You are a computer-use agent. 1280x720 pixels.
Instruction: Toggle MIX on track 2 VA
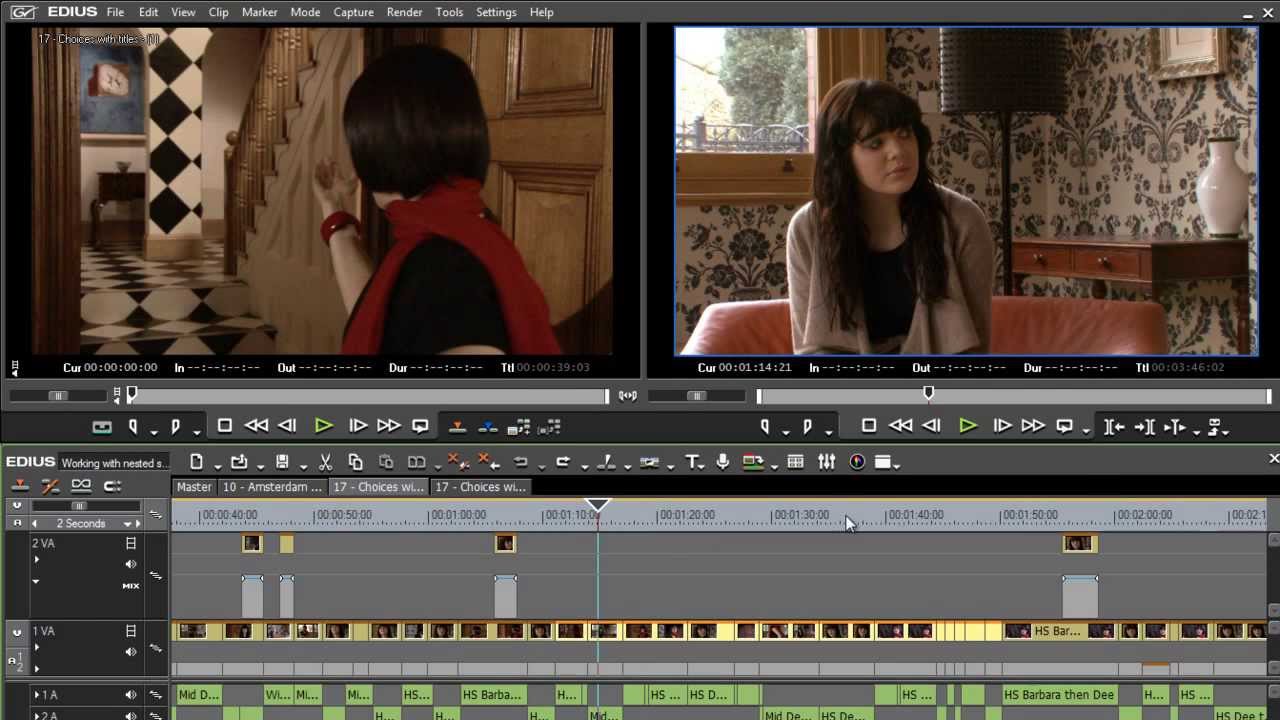pos(131,586)
